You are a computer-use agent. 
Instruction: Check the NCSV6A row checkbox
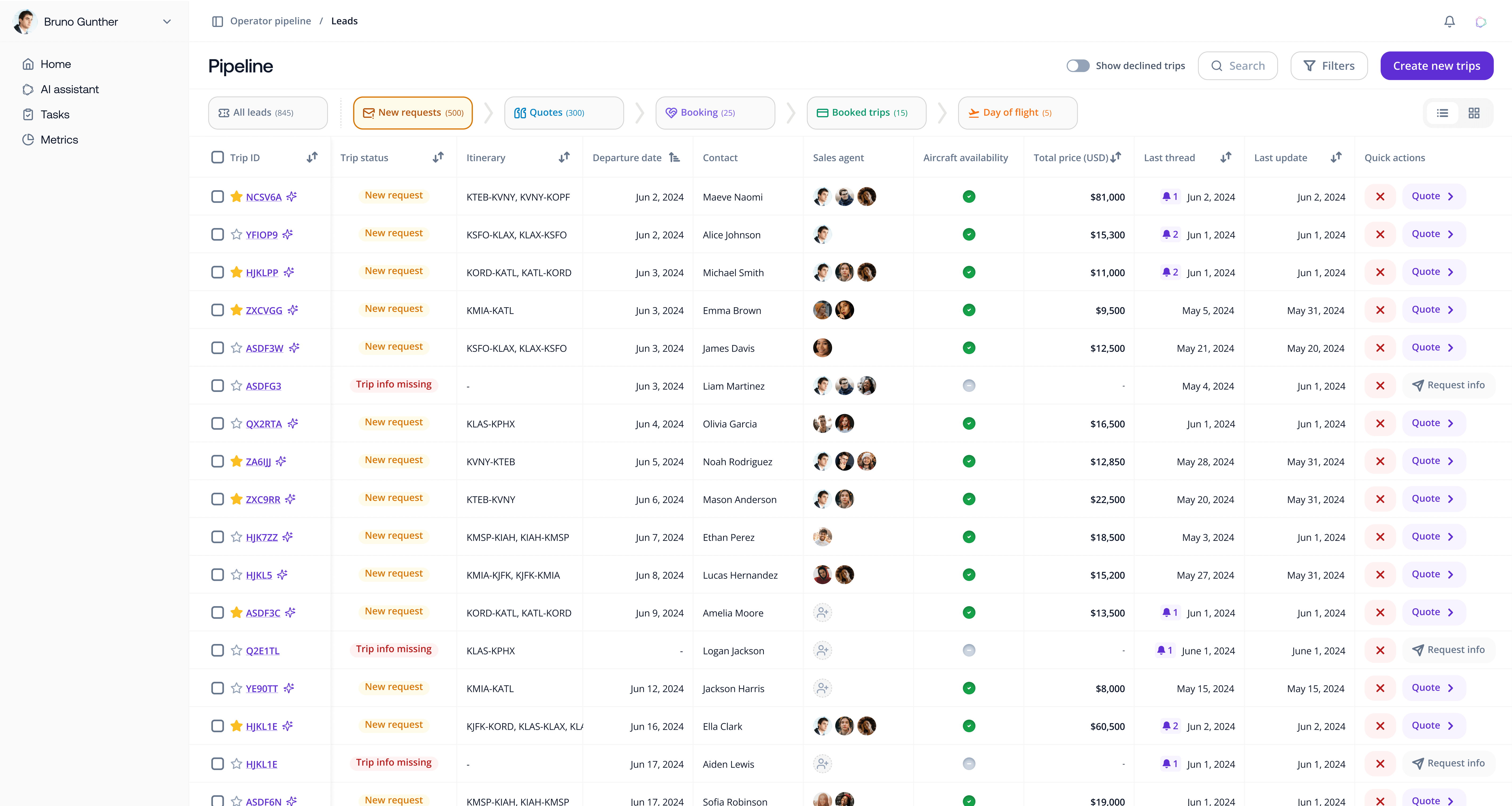[x=217, y=197]
